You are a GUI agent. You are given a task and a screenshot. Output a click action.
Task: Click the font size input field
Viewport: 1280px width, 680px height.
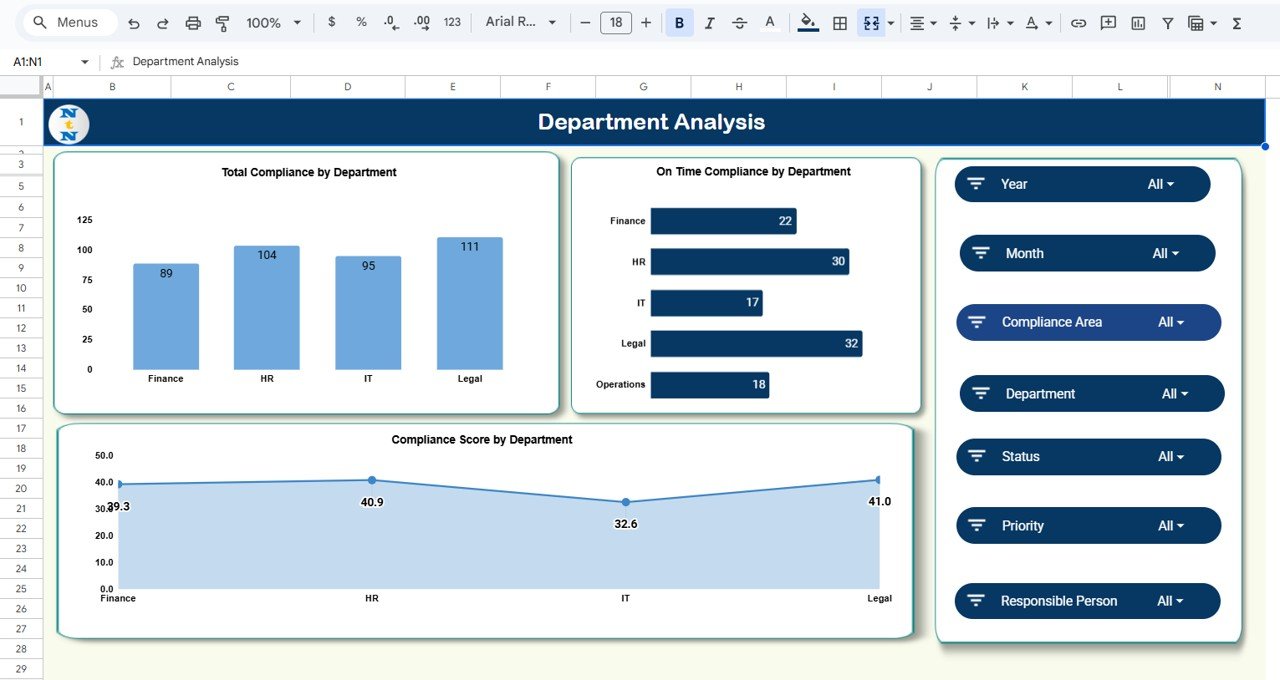click(x=615, y=21)
